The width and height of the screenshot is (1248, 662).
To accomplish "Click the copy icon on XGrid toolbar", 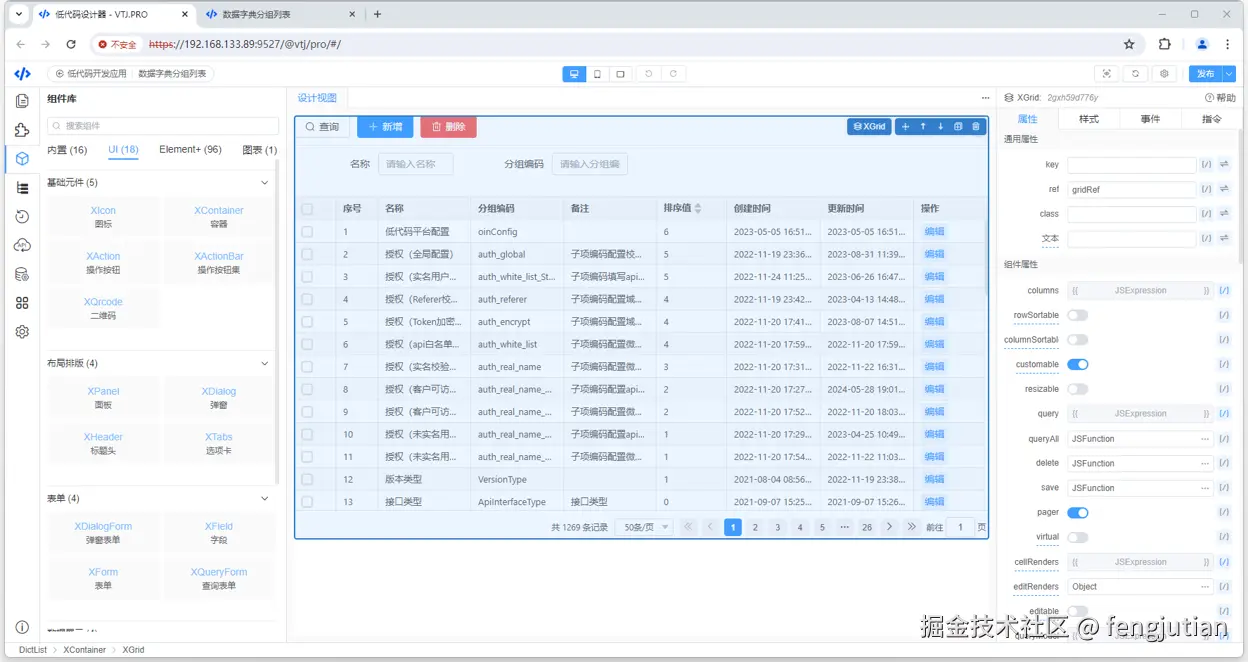I will point(958,127).
